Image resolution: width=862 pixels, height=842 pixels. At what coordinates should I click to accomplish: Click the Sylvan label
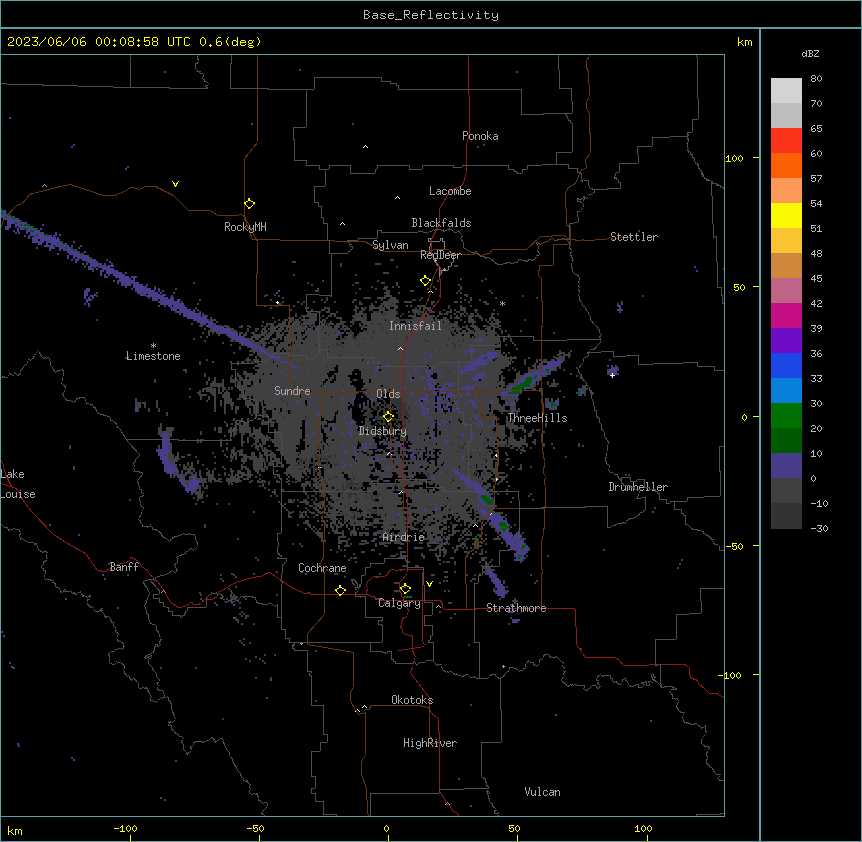390,245
